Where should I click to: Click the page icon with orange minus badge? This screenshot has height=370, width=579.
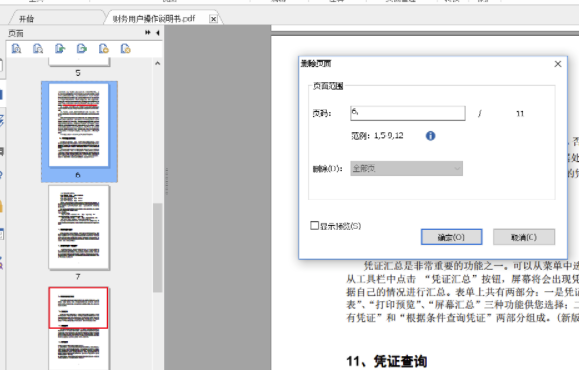pos(104,49)
